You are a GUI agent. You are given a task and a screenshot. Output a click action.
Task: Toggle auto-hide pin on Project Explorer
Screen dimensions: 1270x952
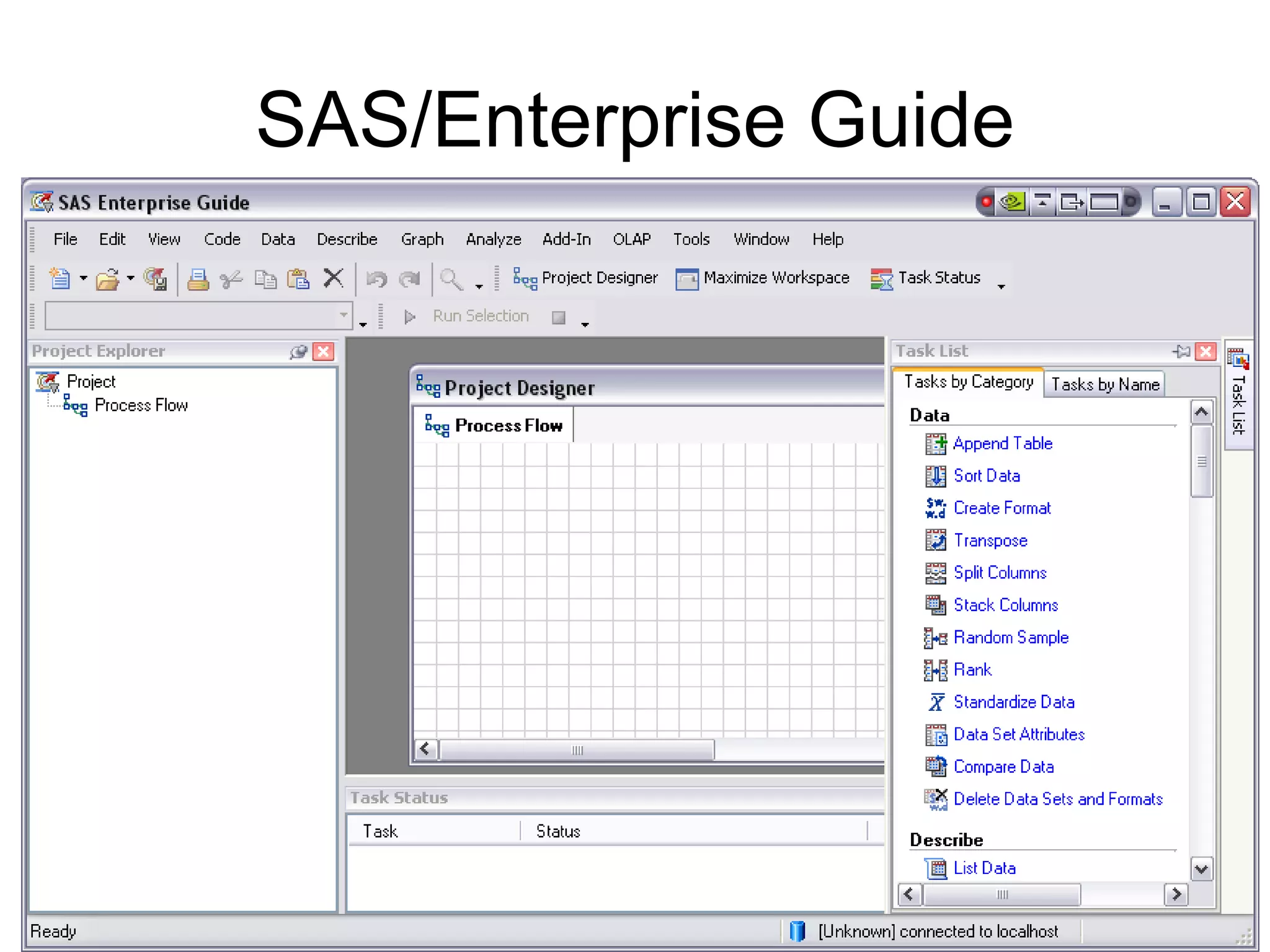(x=298, y=352)
